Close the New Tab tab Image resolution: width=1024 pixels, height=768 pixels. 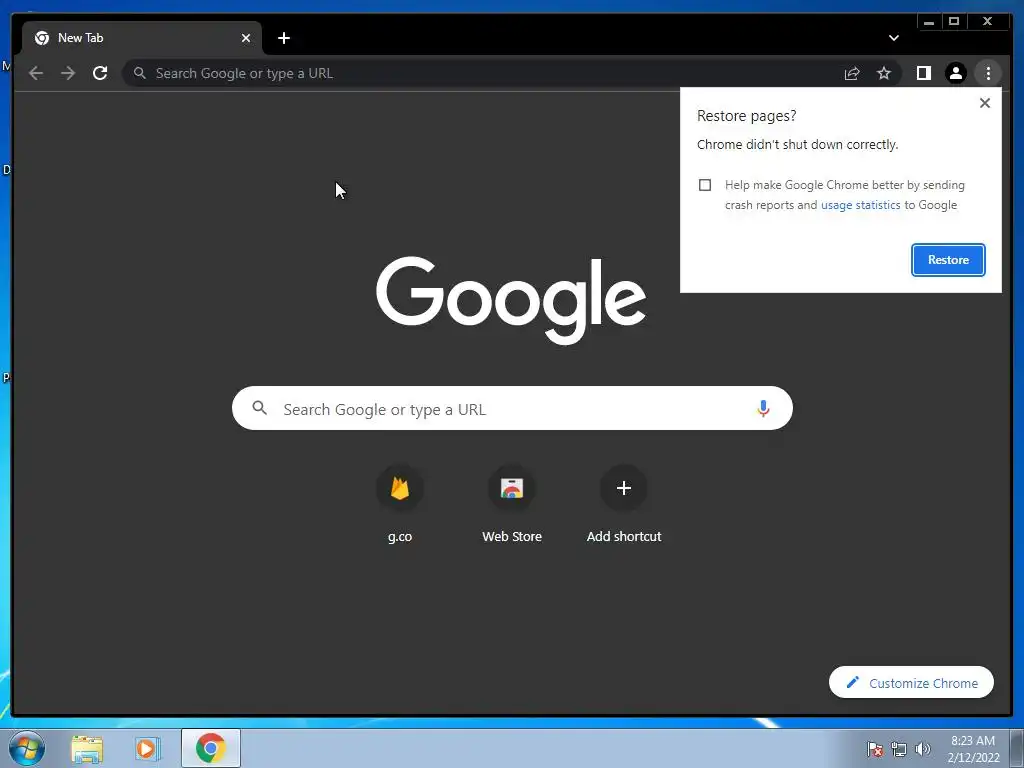(246, 38)
